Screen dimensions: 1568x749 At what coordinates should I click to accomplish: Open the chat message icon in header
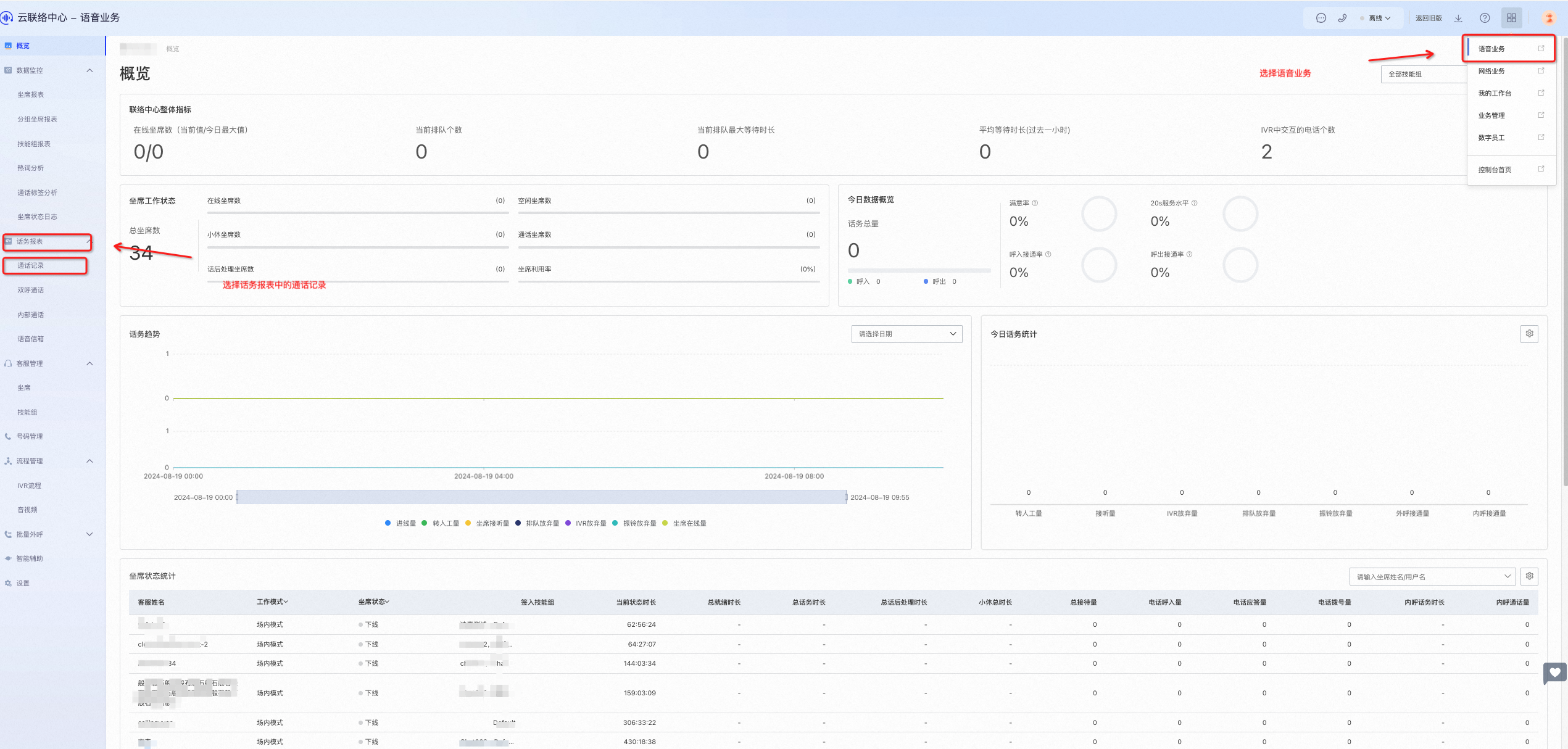pyautogui.click(x=1321, y=18)
